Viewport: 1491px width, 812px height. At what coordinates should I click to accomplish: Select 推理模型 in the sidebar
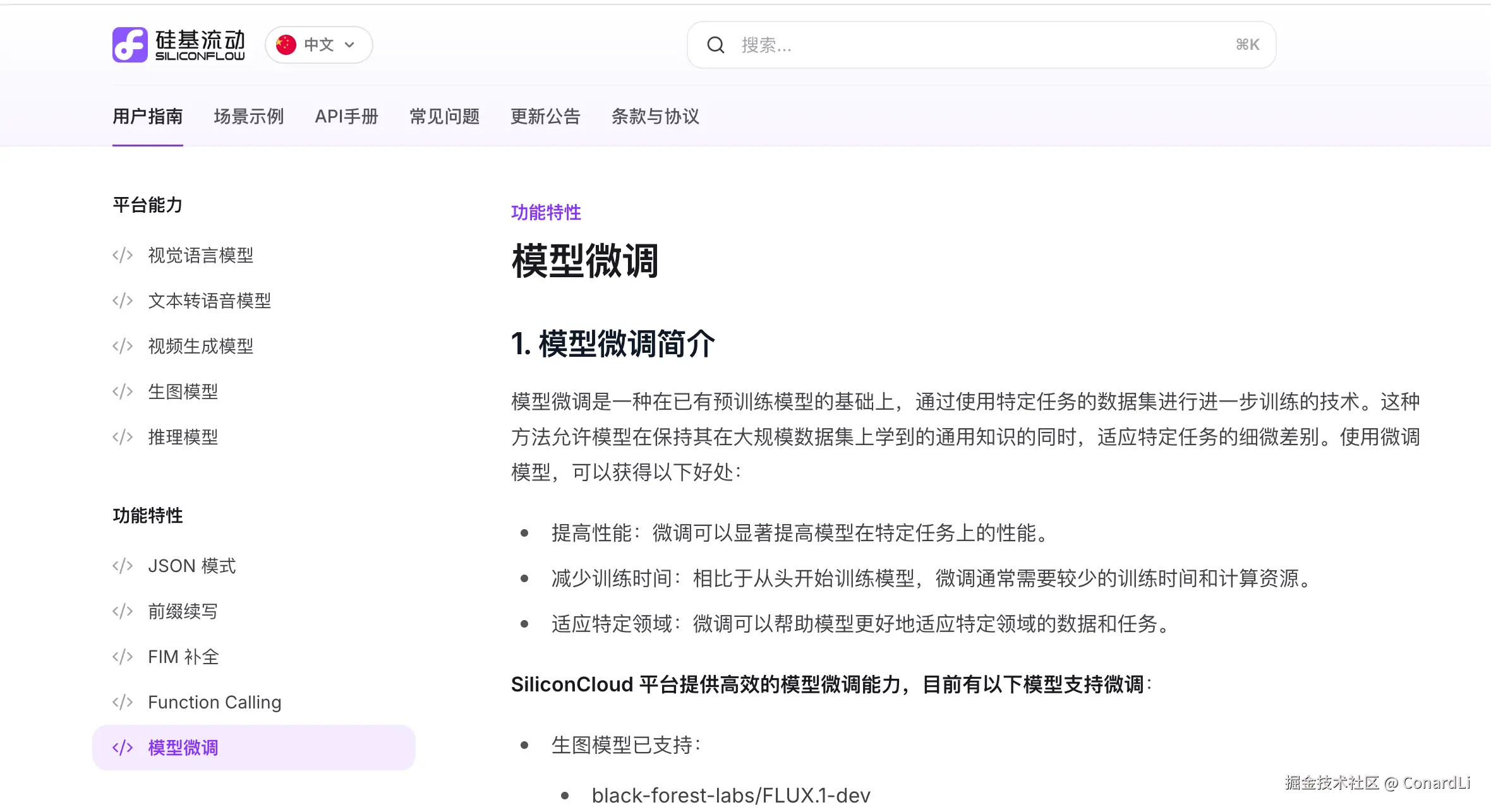tap(183, 436)
